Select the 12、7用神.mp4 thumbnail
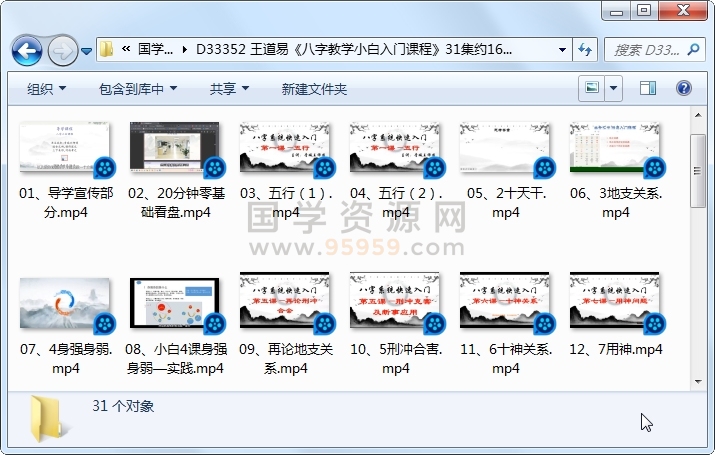Viewport: 715px width, 455px height. [x=615, y=300]
